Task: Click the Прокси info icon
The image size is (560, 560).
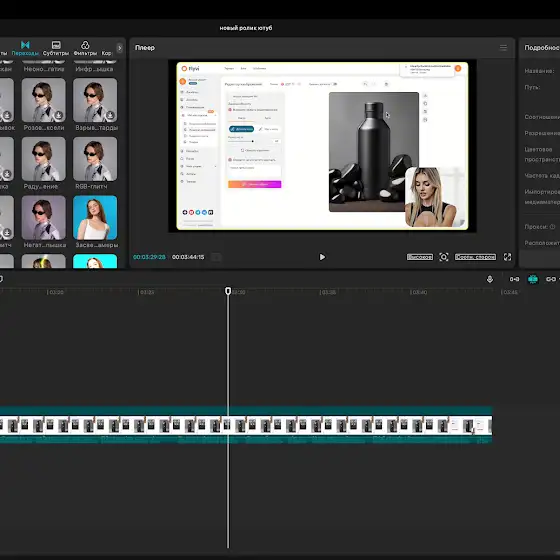Action: coord(552,226)
